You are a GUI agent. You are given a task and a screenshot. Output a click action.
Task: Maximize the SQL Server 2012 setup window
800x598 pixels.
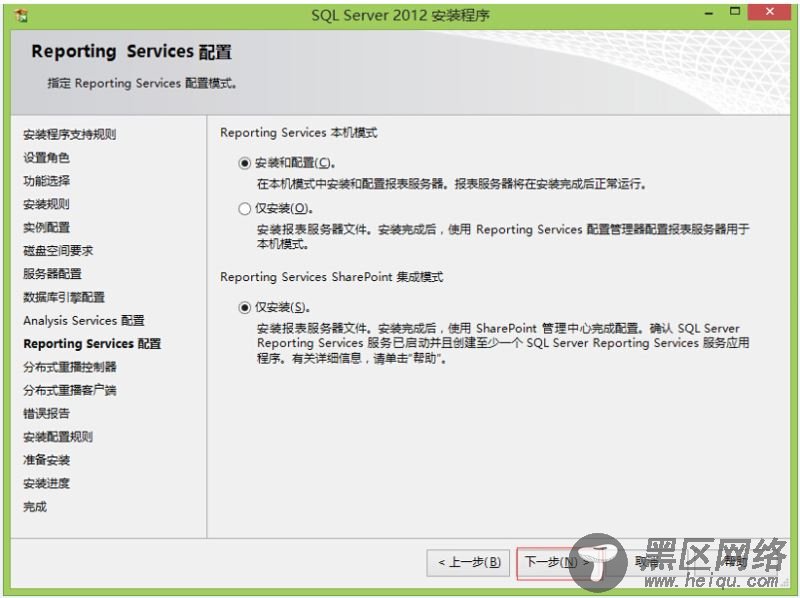(x=735, y=12)
